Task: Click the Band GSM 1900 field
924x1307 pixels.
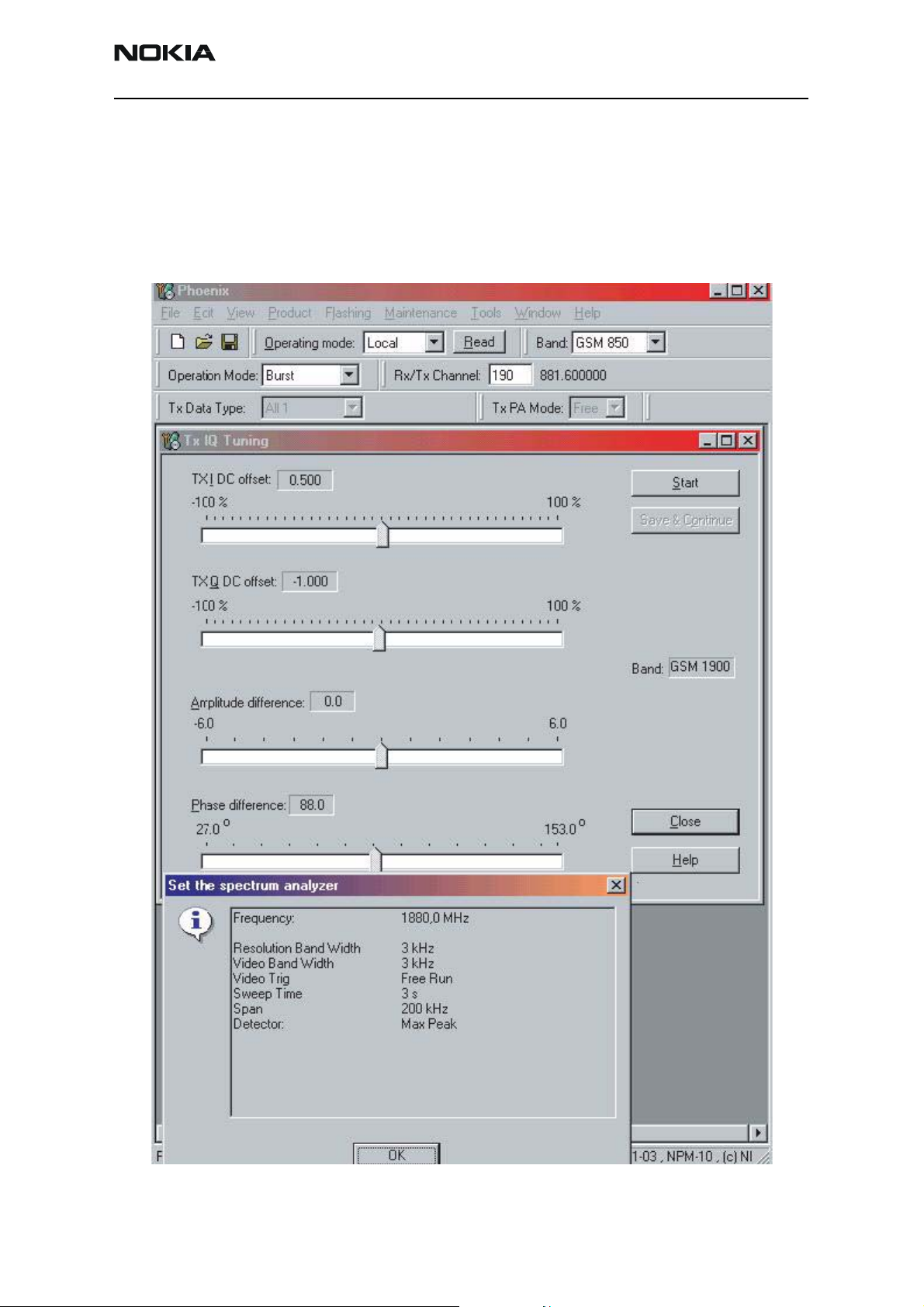Action: pyautogui.click(x=701, y=667)
